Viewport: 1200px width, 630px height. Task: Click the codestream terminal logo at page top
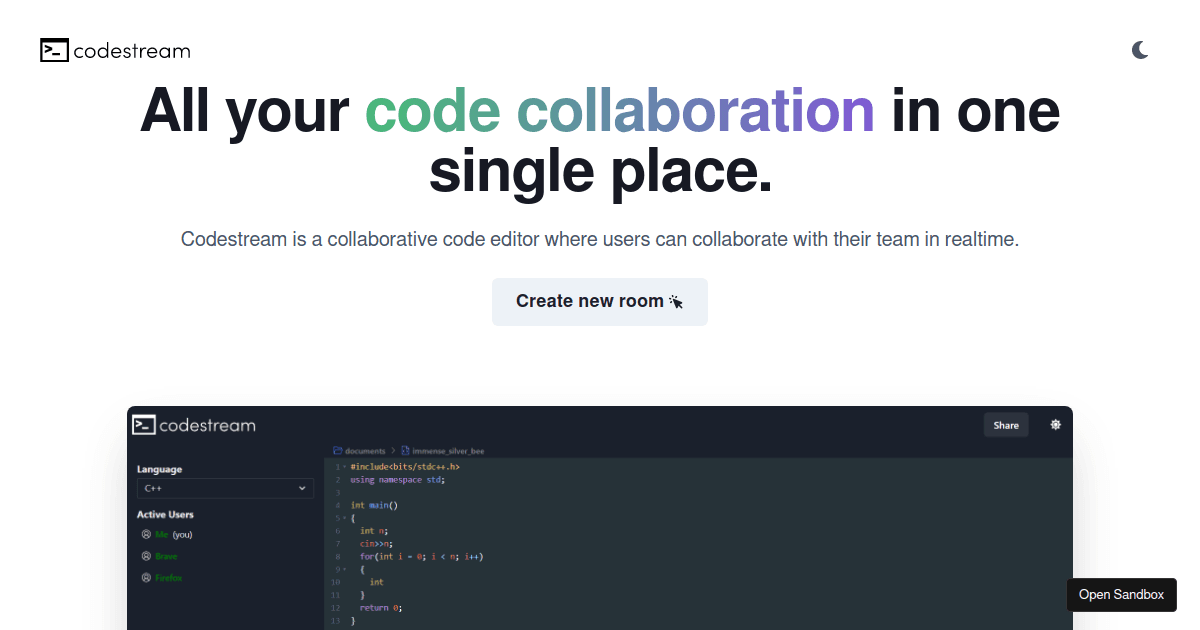tap(55, 50)
